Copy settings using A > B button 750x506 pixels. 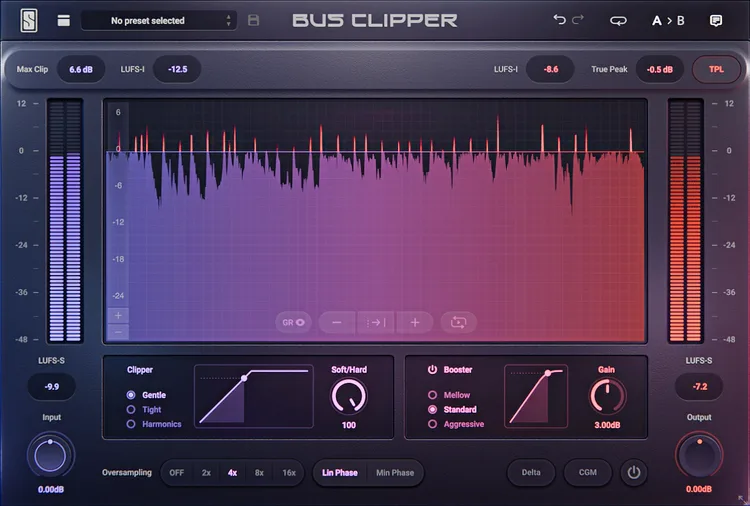point(668,21)
